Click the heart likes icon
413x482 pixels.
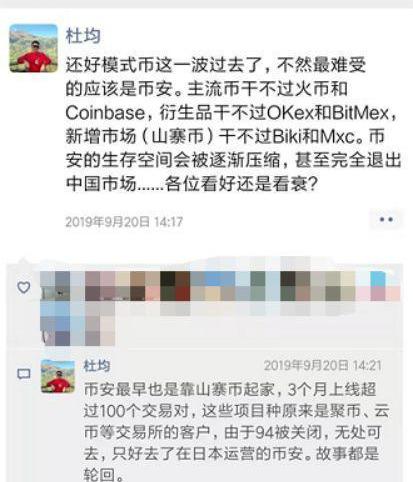coord(24,287)
